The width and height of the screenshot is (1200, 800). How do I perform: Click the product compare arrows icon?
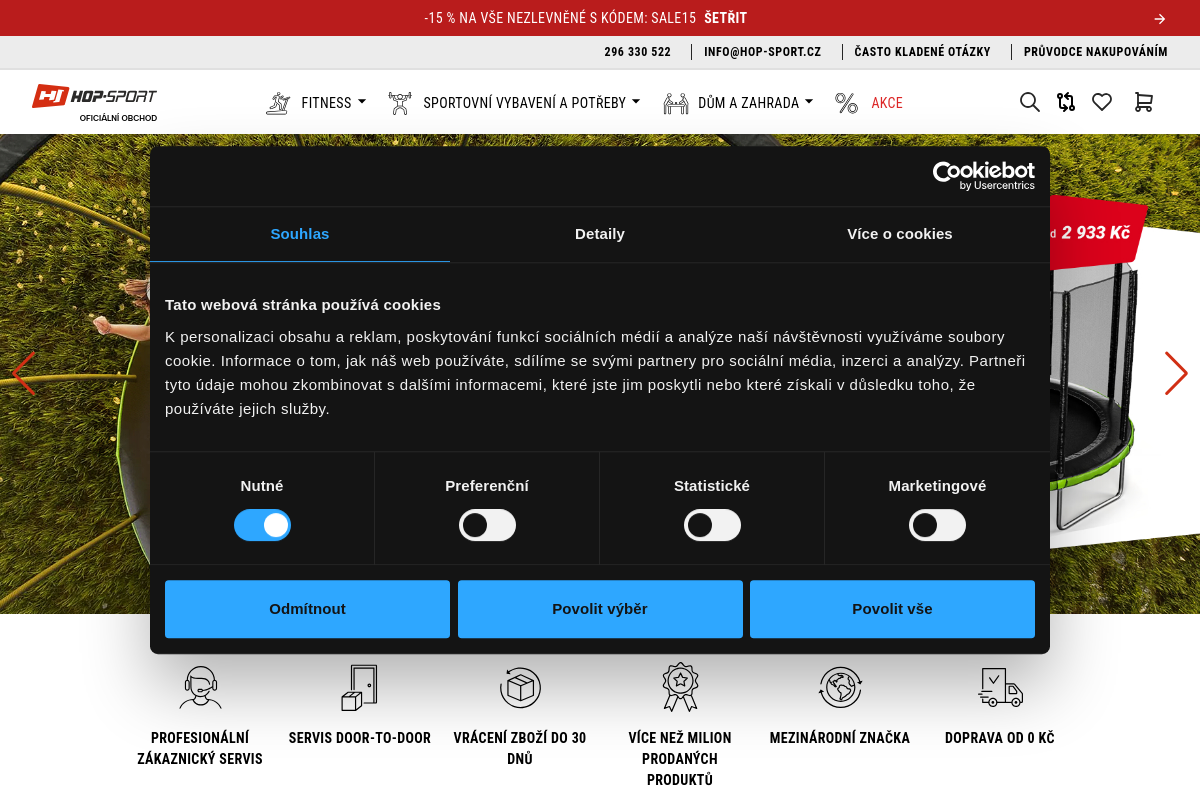click(x=1066, y=102)
